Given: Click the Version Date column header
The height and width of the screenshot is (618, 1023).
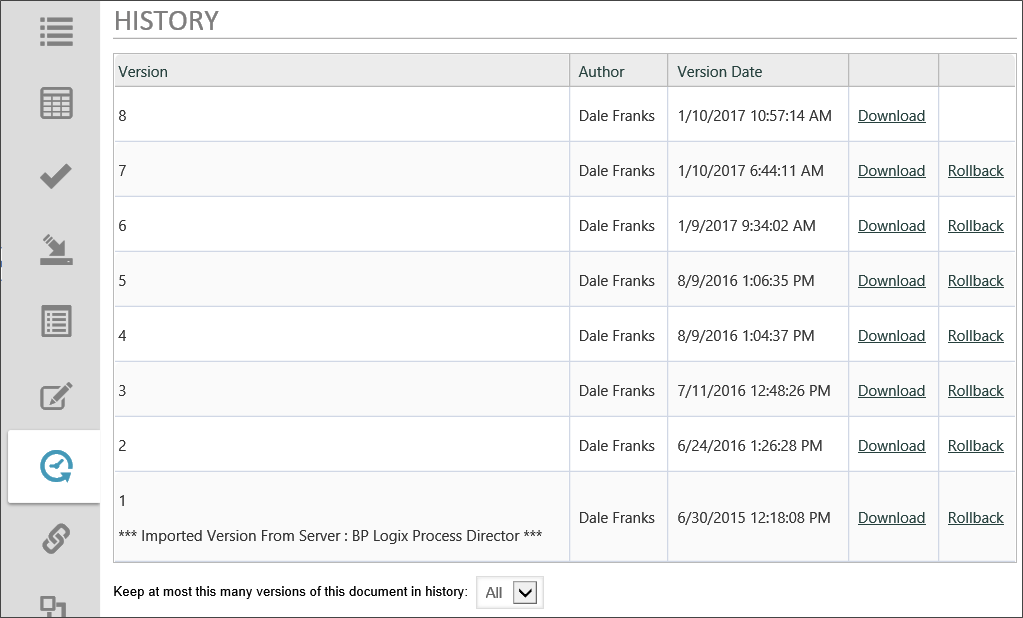Looking at the screenshot, I should tap(719, 70).
